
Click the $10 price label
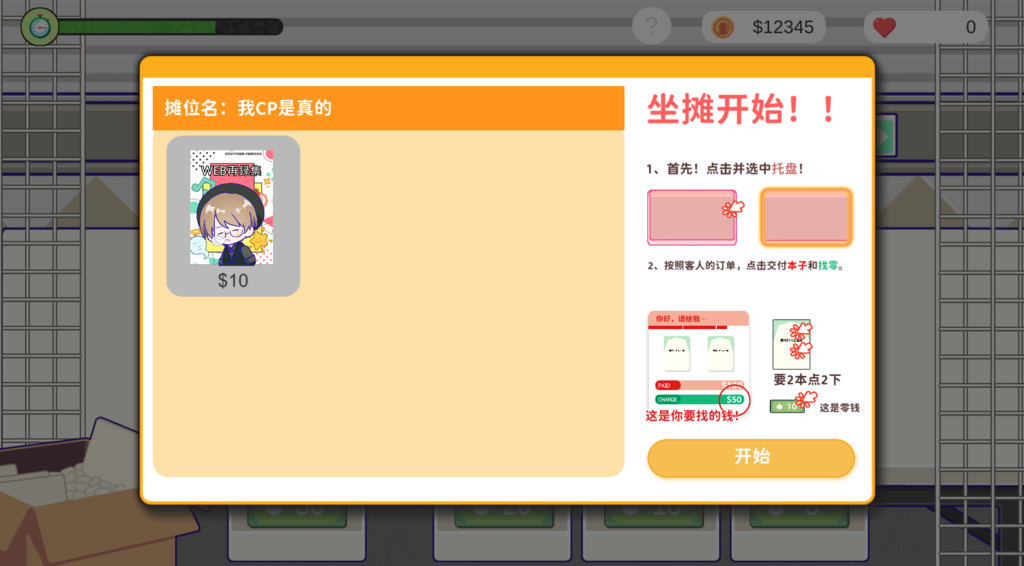233,281
